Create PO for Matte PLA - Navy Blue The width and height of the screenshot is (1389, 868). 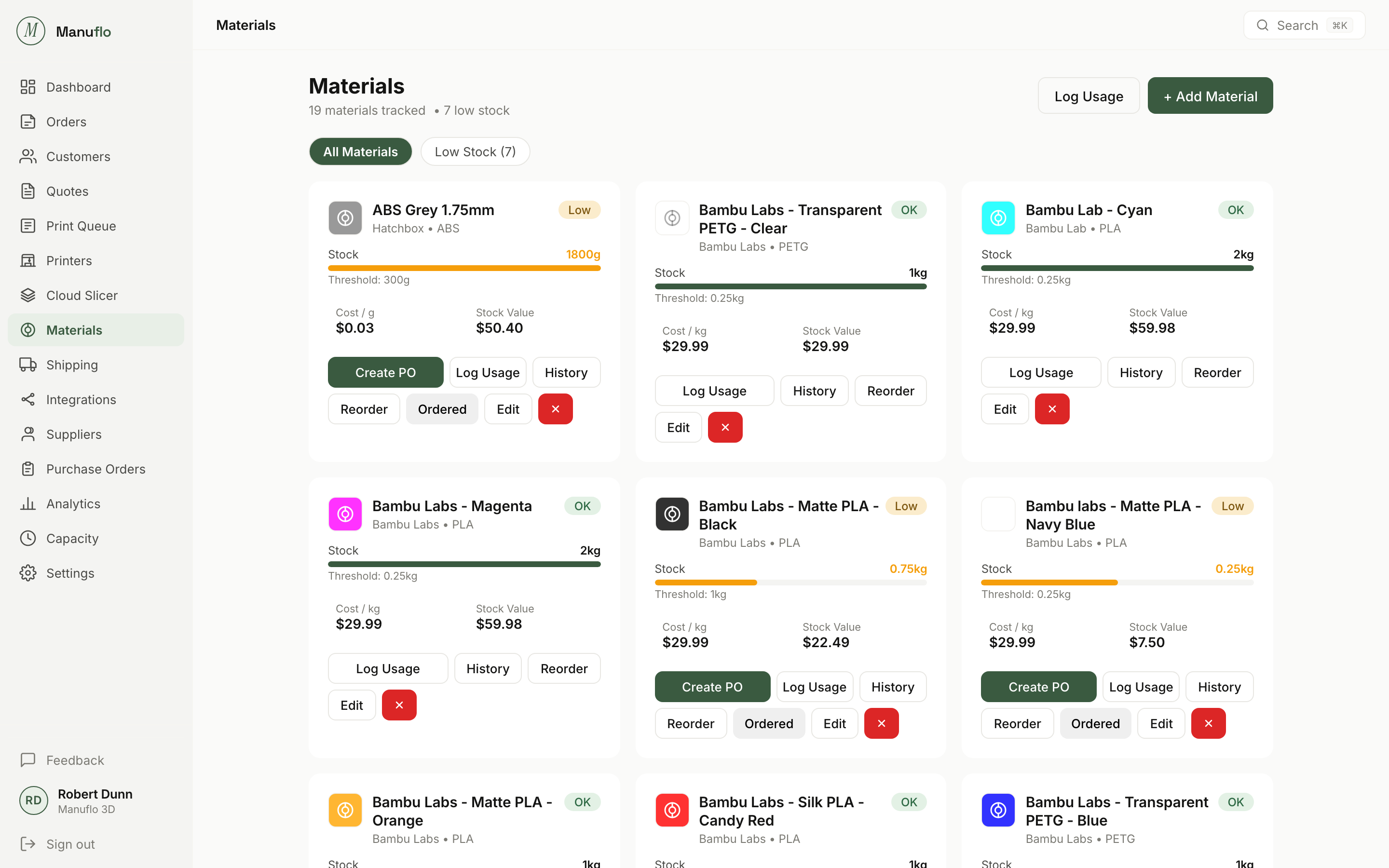point(1038,687)
